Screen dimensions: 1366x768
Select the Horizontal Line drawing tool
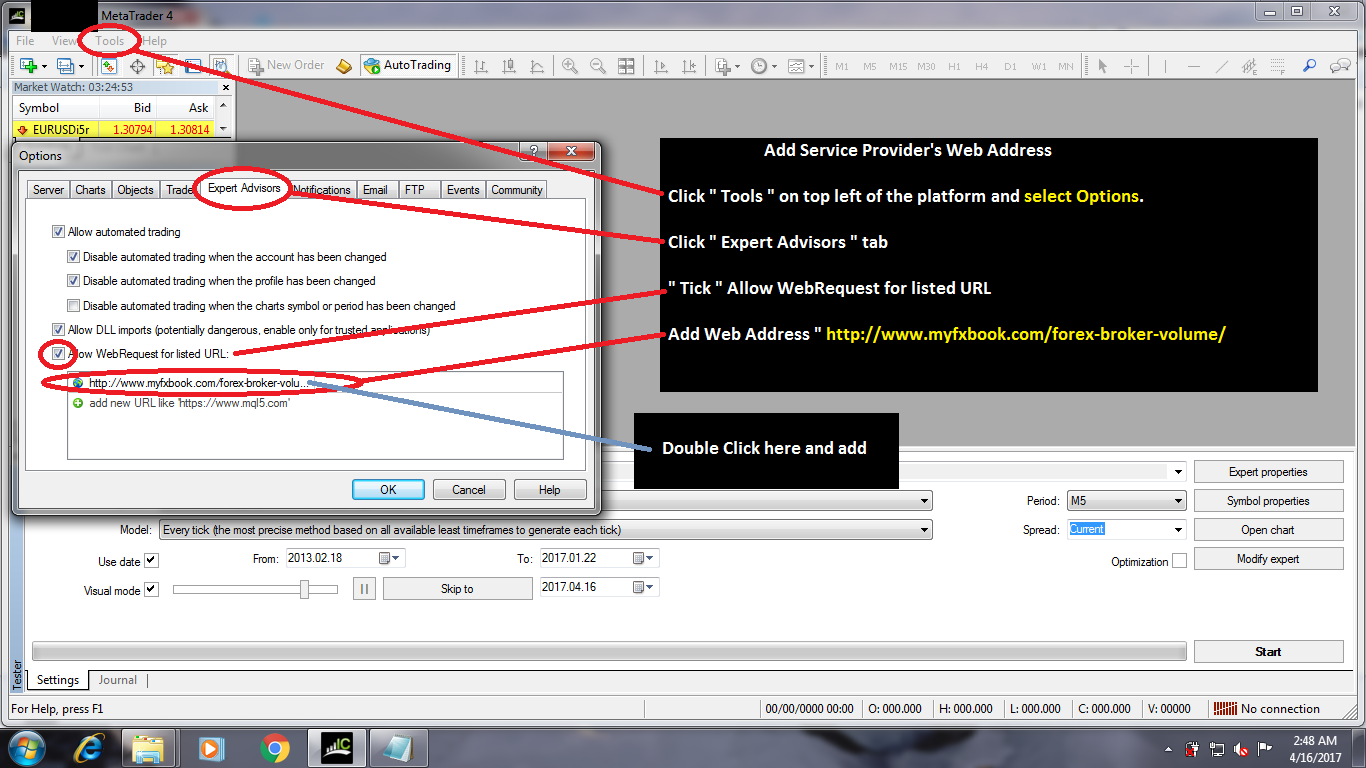click(x=1193, y=66)
